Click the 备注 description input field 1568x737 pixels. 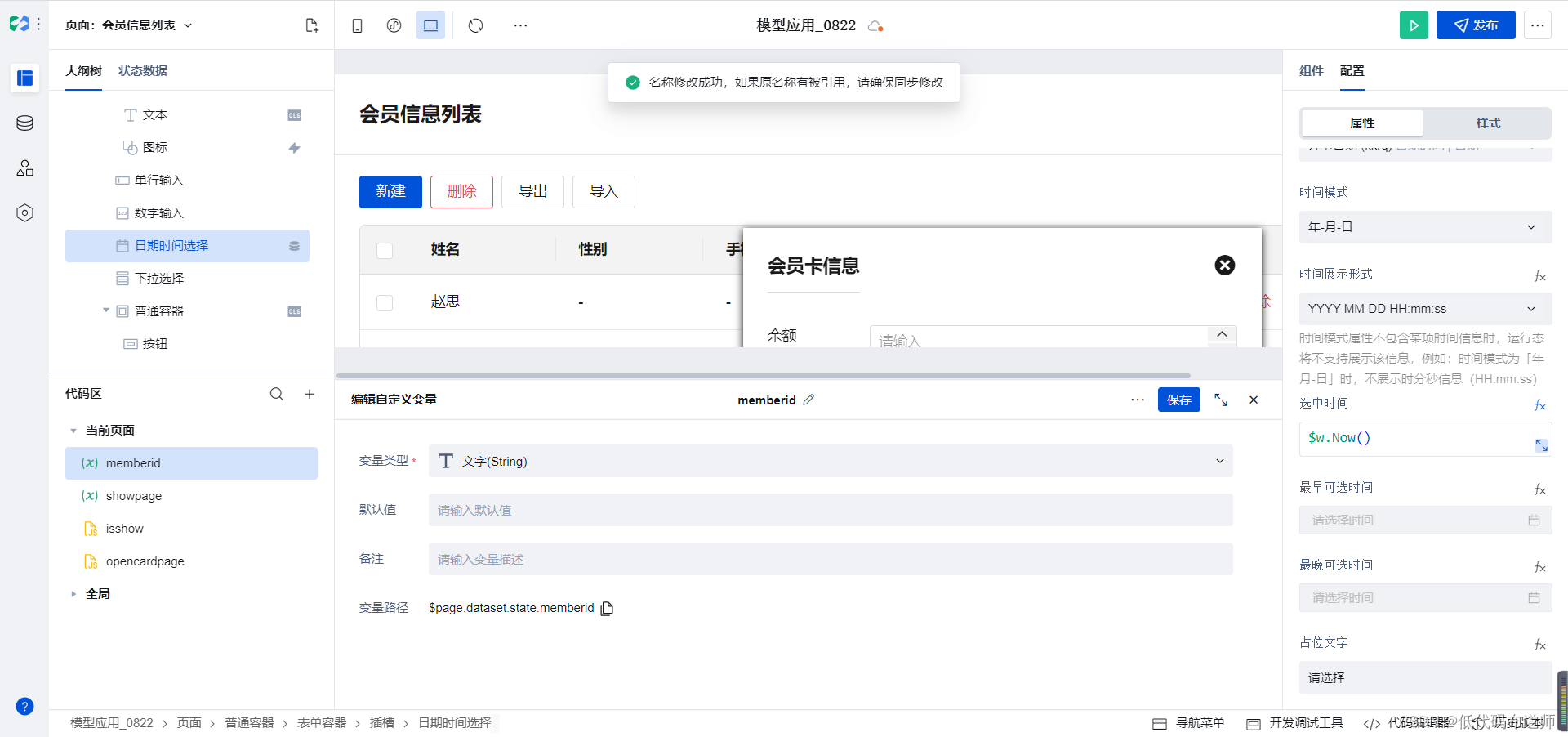(x=831, y=559)
